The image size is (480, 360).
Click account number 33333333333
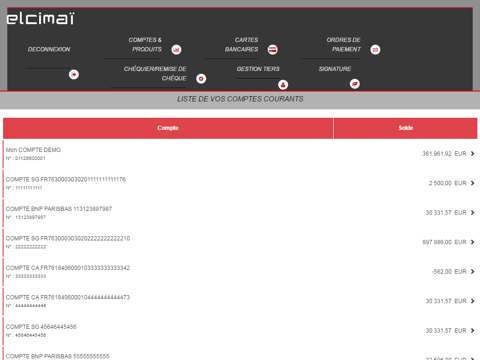pos(30,276)
